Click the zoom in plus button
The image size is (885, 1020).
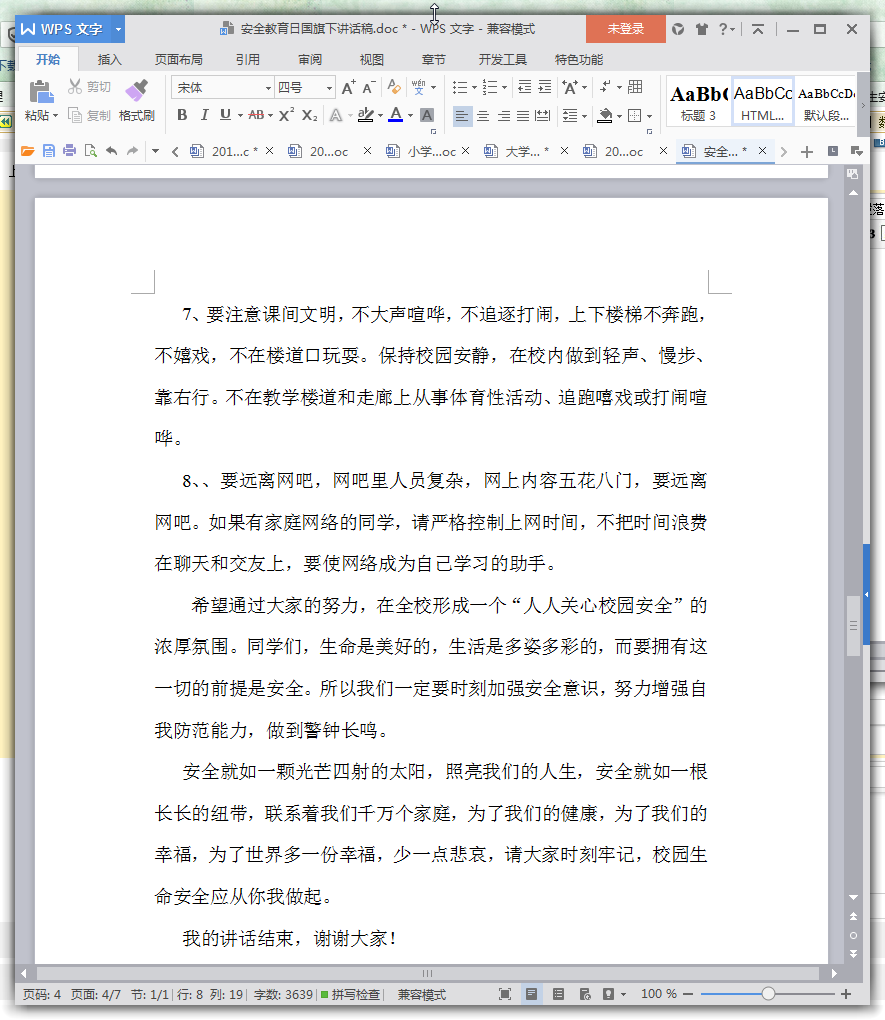846,994
